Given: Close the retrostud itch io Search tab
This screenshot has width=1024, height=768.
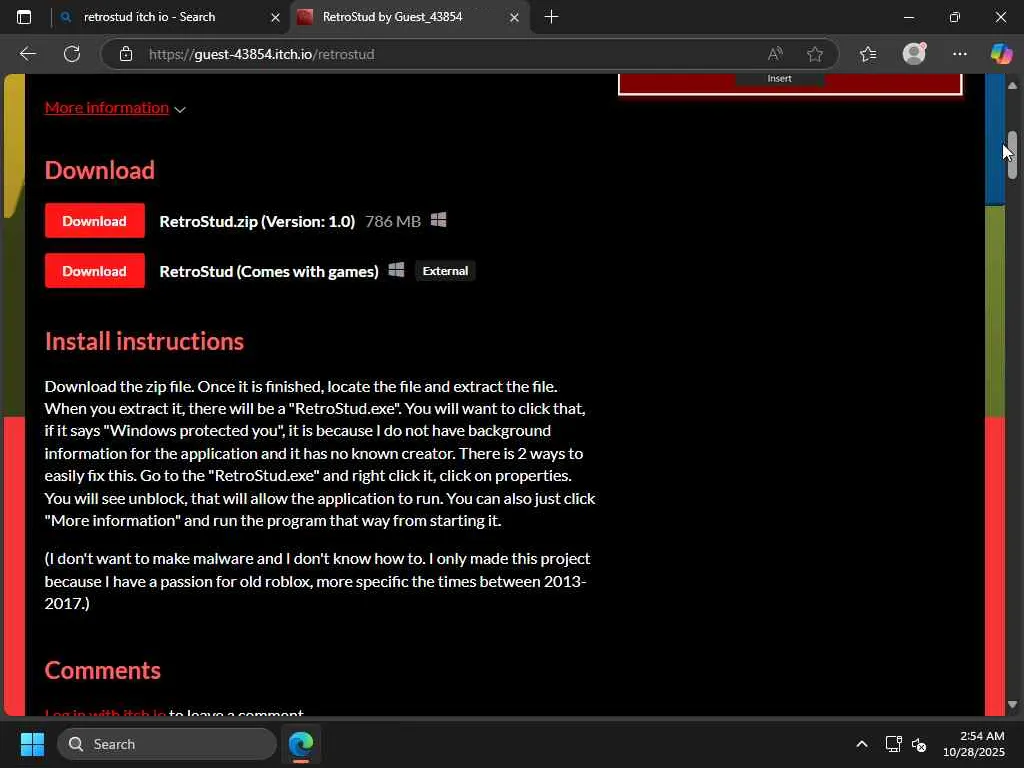Looking at the screenshot, I should point(275,18).
